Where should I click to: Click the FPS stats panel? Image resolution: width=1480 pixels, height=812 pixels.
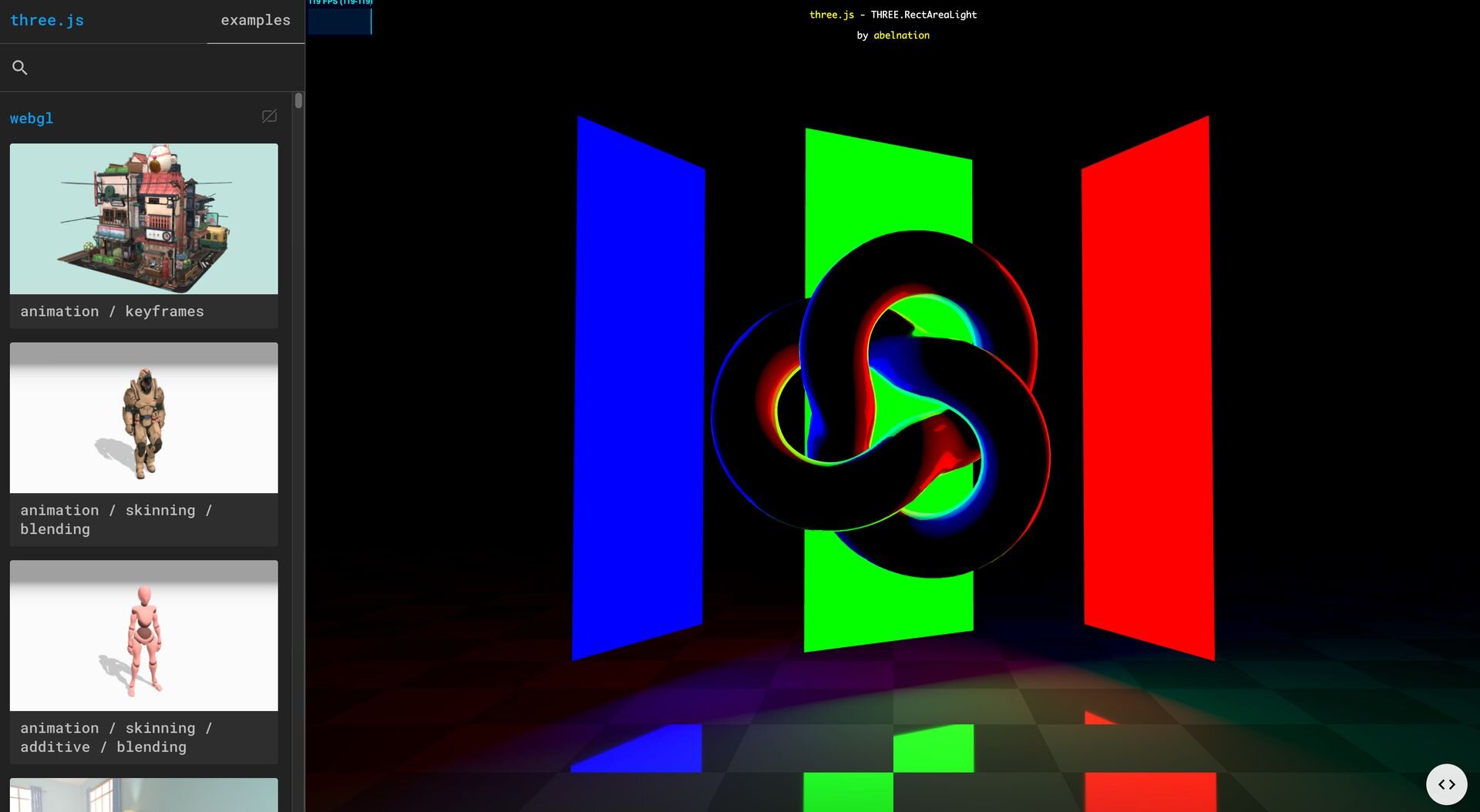tap(340, 18)
